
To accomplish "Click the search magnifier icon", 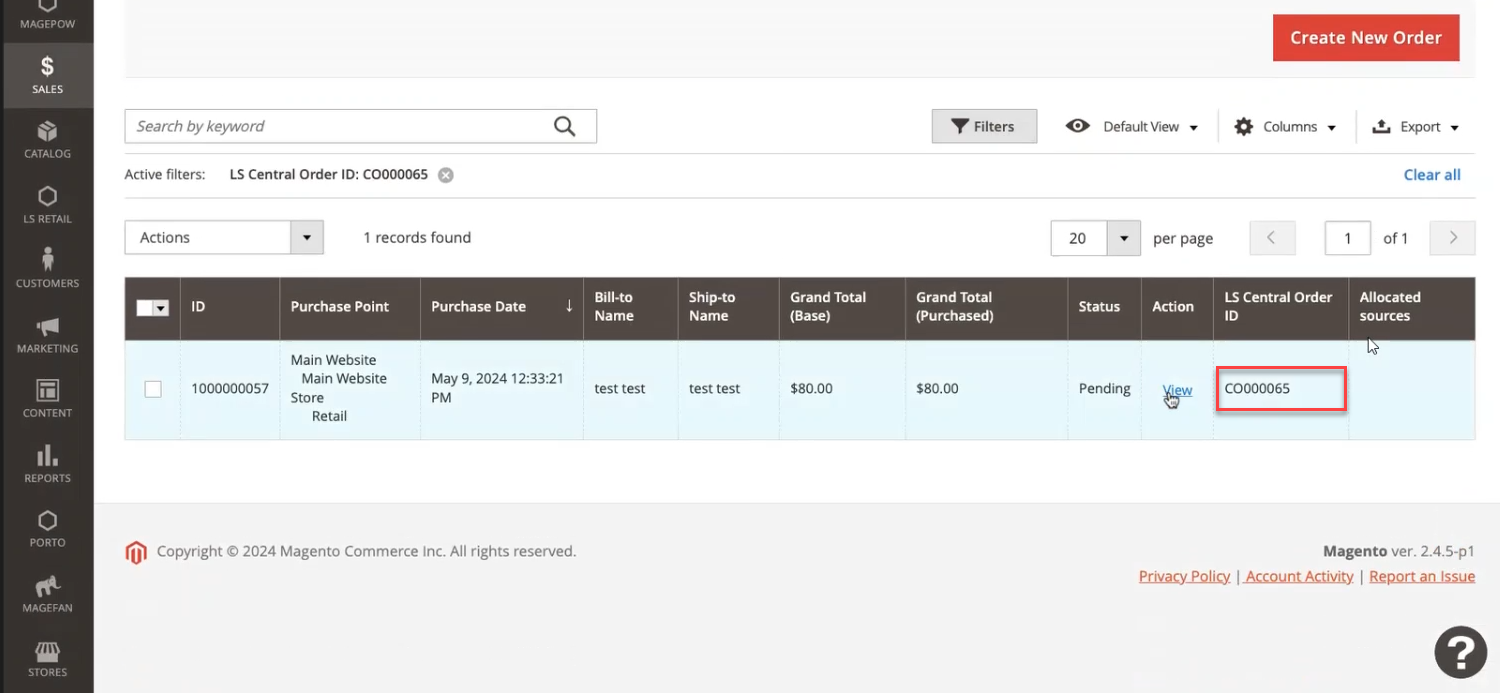I will tap(565, 127).
